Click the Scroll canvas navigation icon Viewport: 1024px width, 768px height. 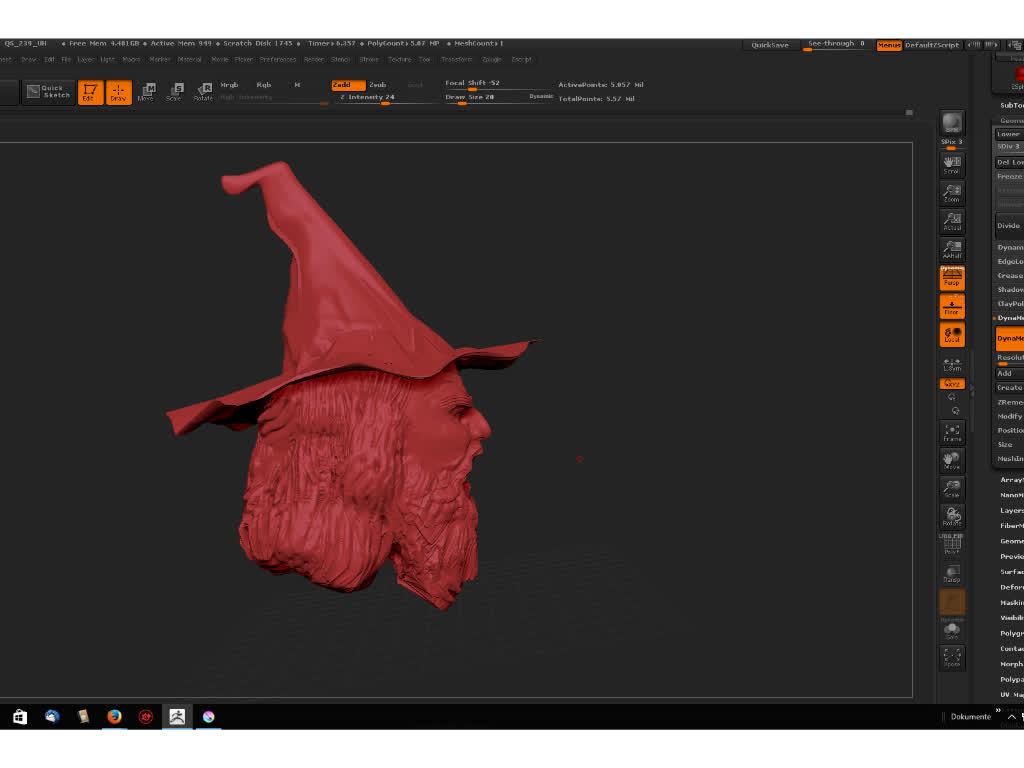tap(952, 164)
